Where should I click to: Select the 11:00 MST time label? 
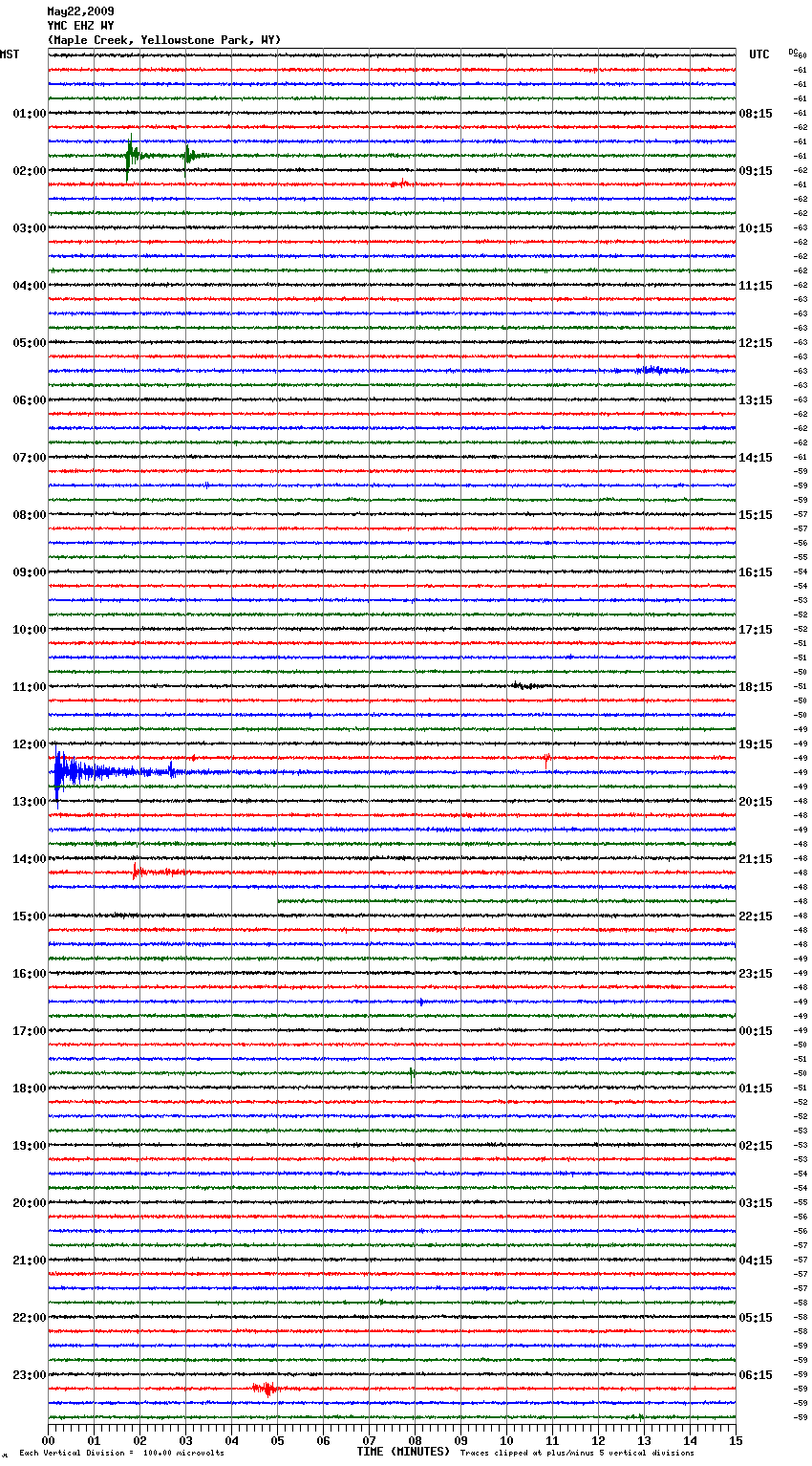29,687
